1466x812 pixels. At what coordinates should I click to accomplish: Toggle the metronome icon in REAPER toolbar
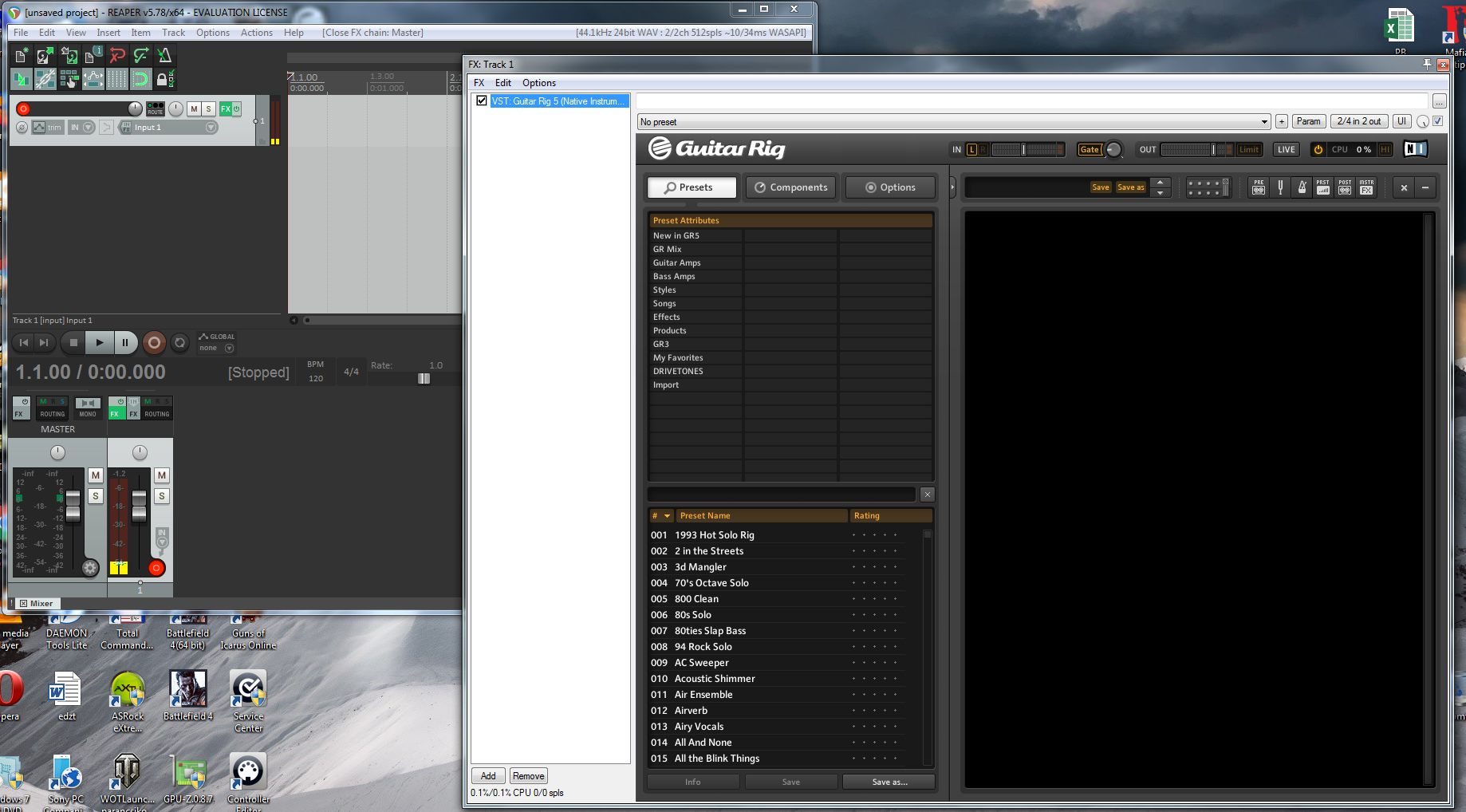pos(165,55)
